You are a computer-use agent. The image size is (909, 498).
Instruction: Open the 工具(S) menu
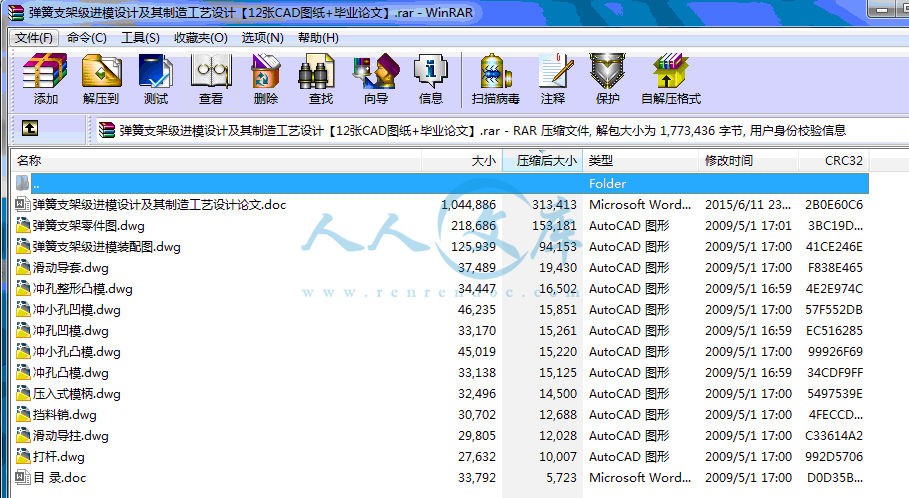click(140, 38)
